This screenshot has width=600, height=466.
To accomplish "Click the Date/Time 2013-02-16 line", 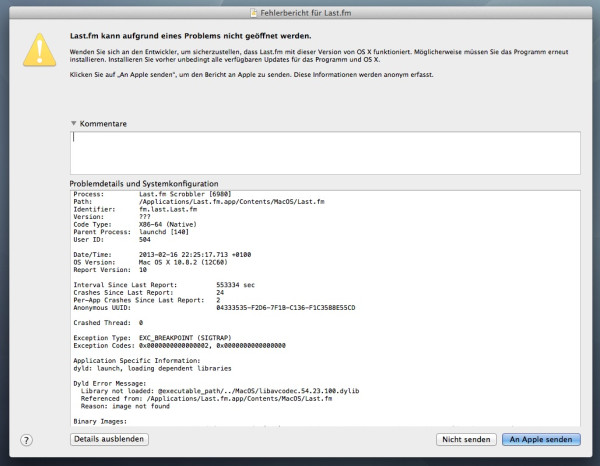I will click(162, 254).
